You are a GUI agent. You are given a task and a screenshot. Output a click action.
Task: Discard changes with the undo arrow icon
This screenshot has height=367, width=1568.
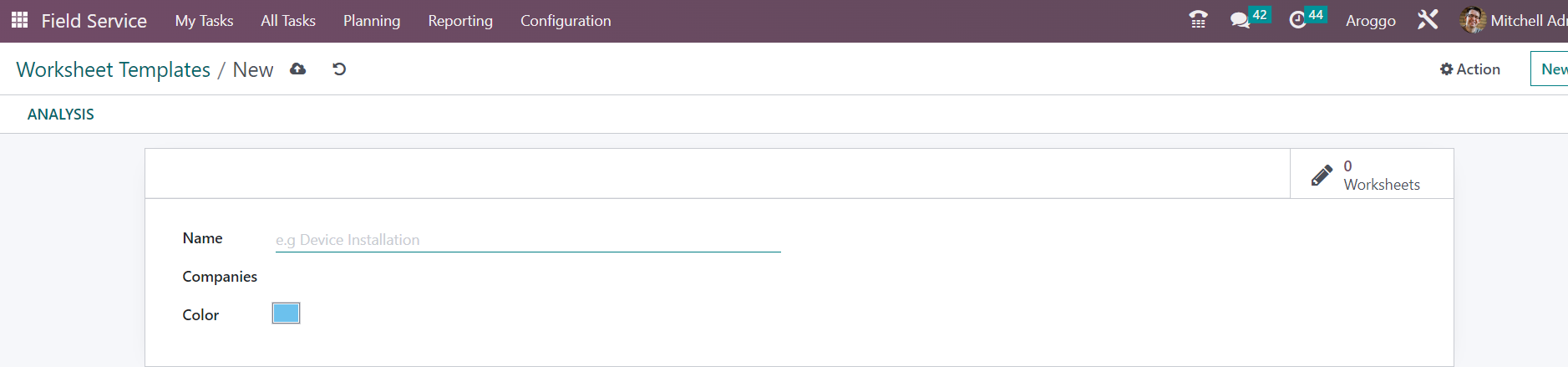click(339, 69)
